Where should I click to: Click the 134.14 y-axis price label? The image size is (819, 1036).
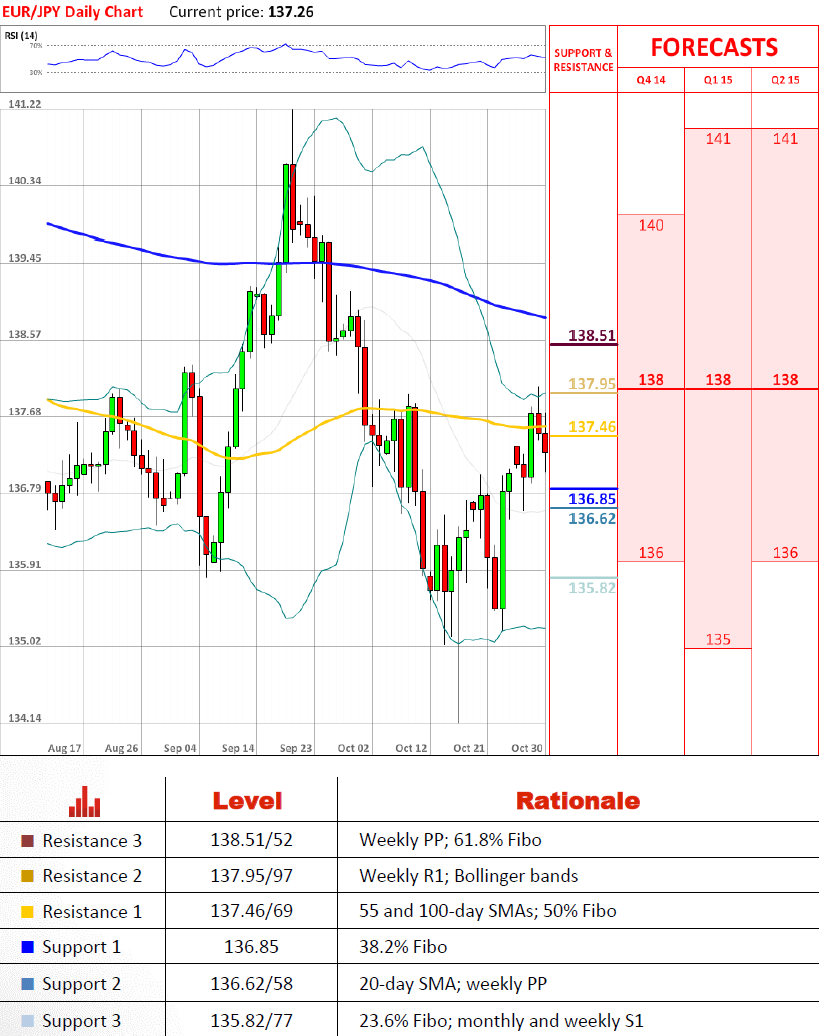point(24,718)
